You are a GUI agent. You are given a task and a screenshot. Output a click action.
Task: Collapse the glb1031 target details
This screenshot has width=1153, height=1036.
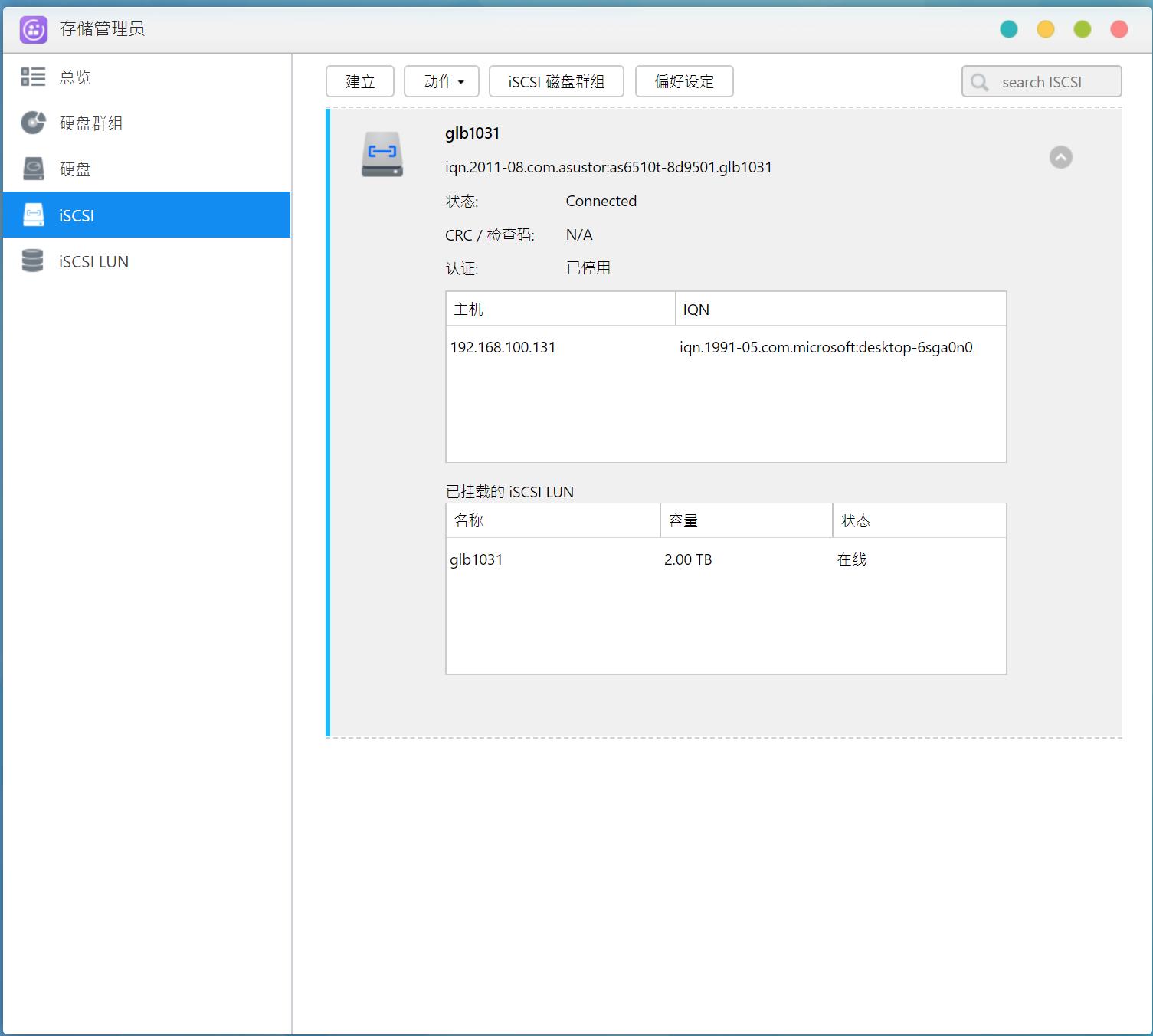(x=1060, y=157)
